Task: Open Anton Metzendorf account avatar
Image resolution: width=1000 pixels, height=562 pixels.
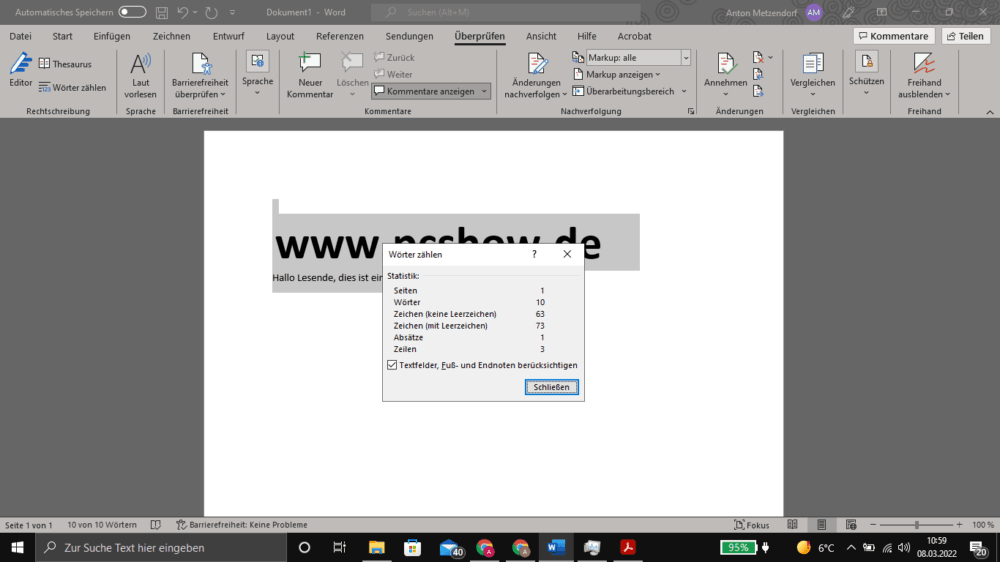Action: [814, 12]
